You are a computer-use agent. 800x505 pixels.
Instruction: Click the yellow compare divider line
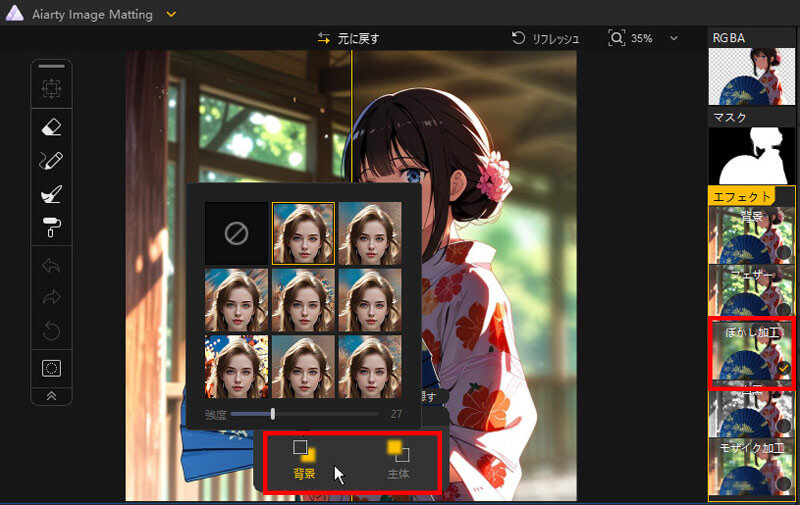point(352,117)
